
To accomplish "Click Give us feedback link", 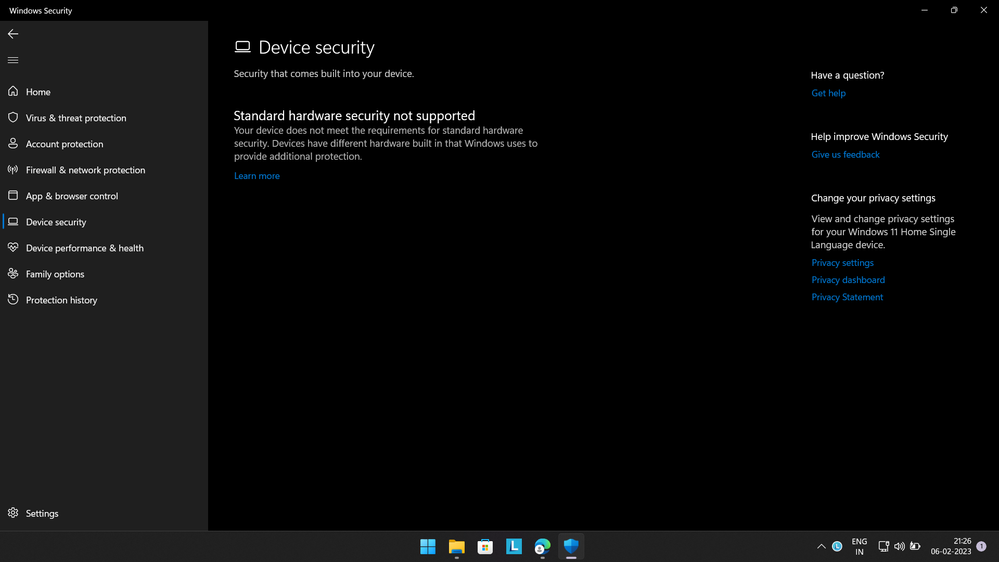I will [x=845, y=154].
